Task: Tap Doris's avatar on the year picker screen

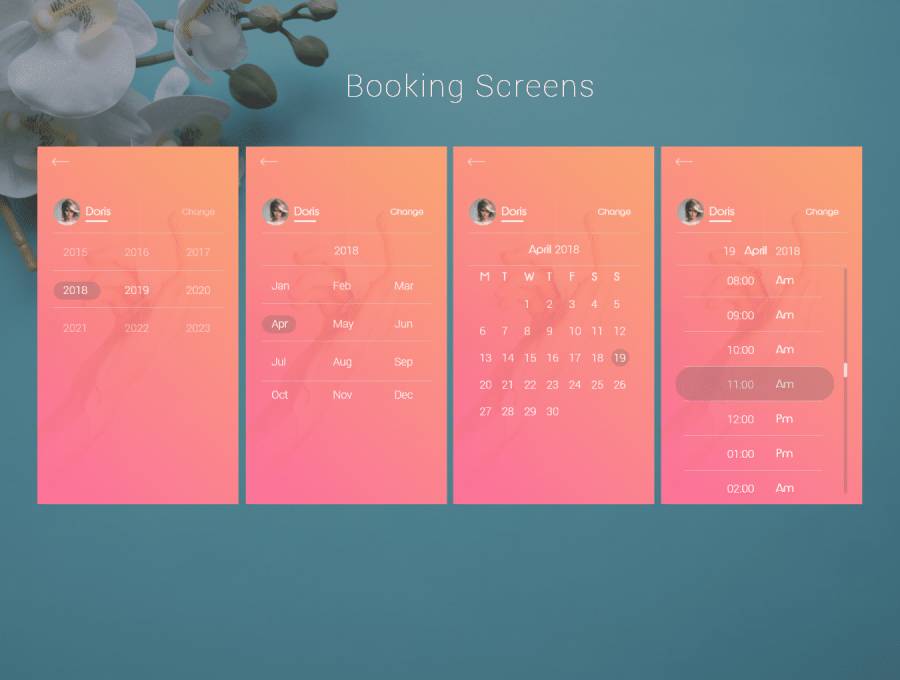Action: (67, 211)
